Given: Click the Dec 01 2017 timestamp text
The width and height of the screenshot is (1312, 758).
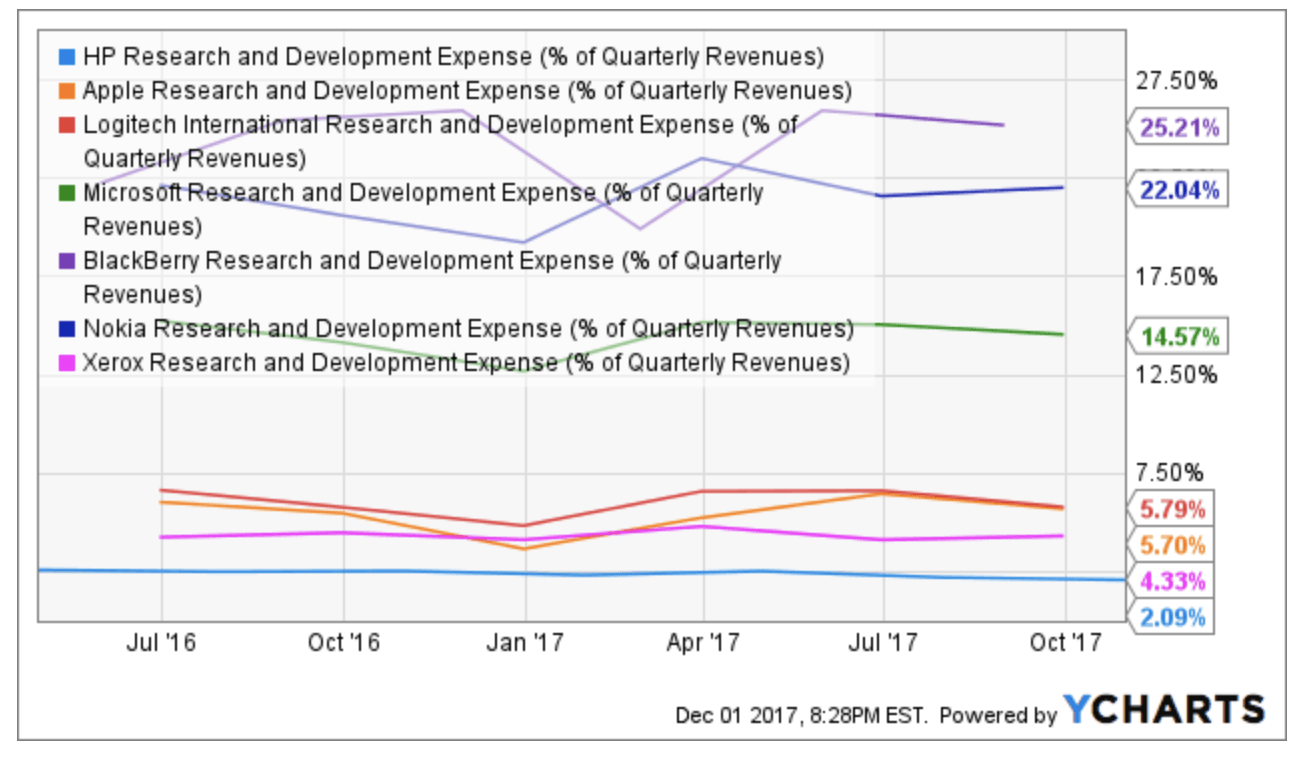Looking at the screenshot, I should click(803, 715).
